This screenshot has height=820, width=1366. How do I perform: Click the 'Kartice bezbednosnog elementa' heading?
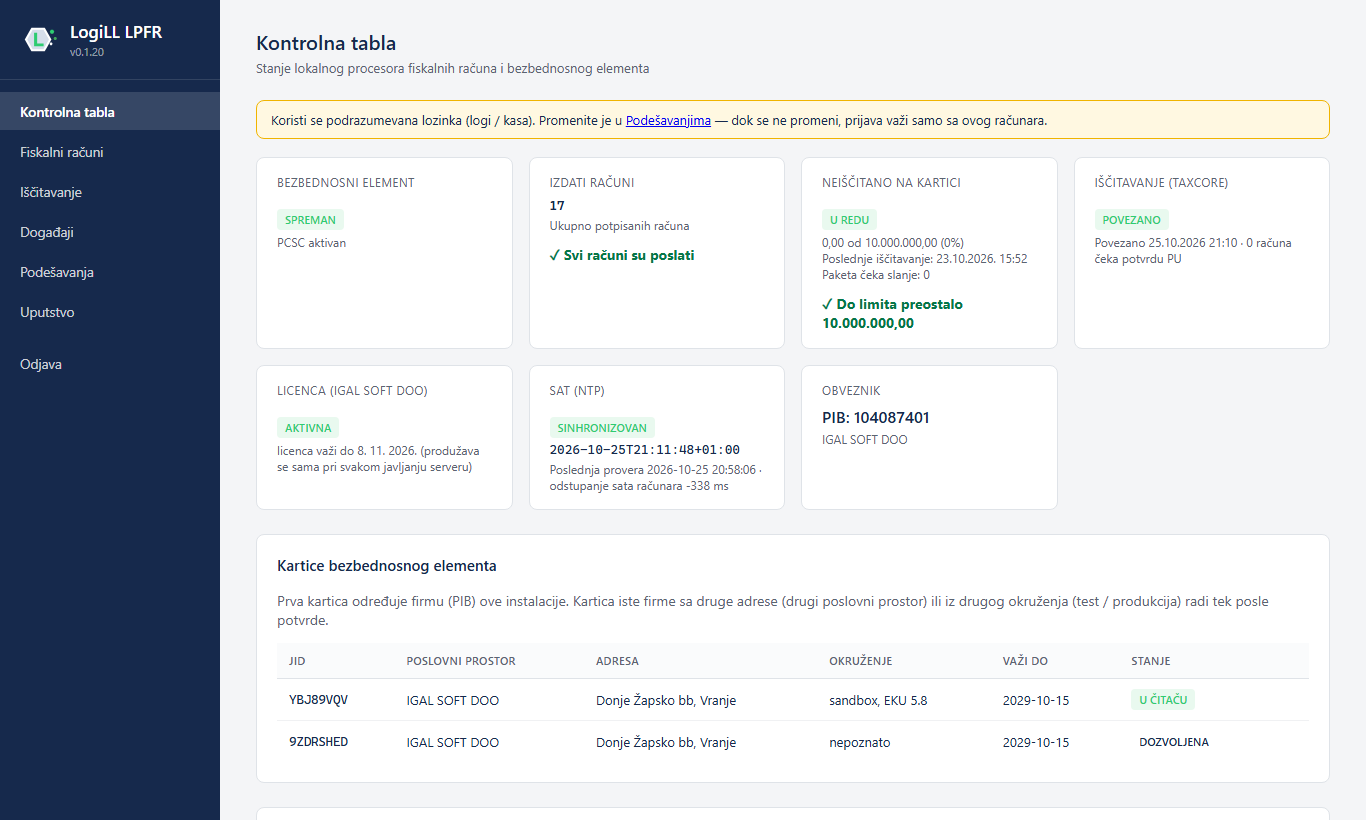[387, 565]
